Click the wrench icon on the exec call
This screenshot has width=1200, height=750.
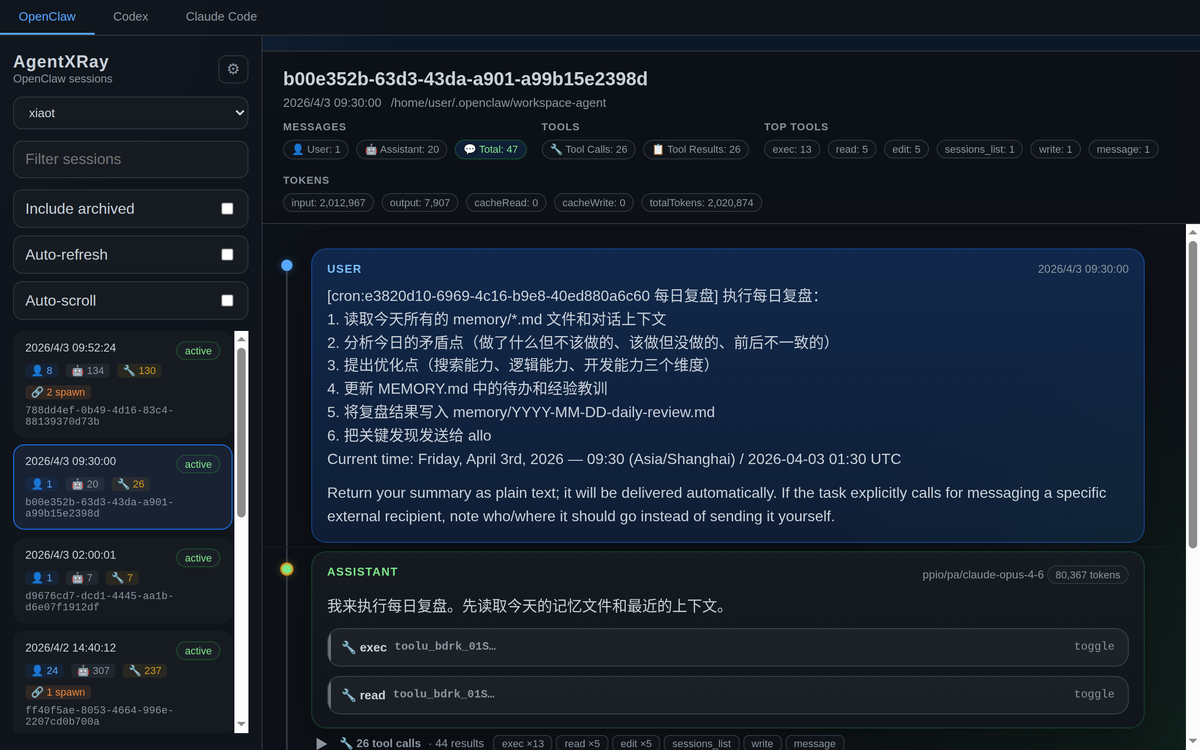(348, 647)
